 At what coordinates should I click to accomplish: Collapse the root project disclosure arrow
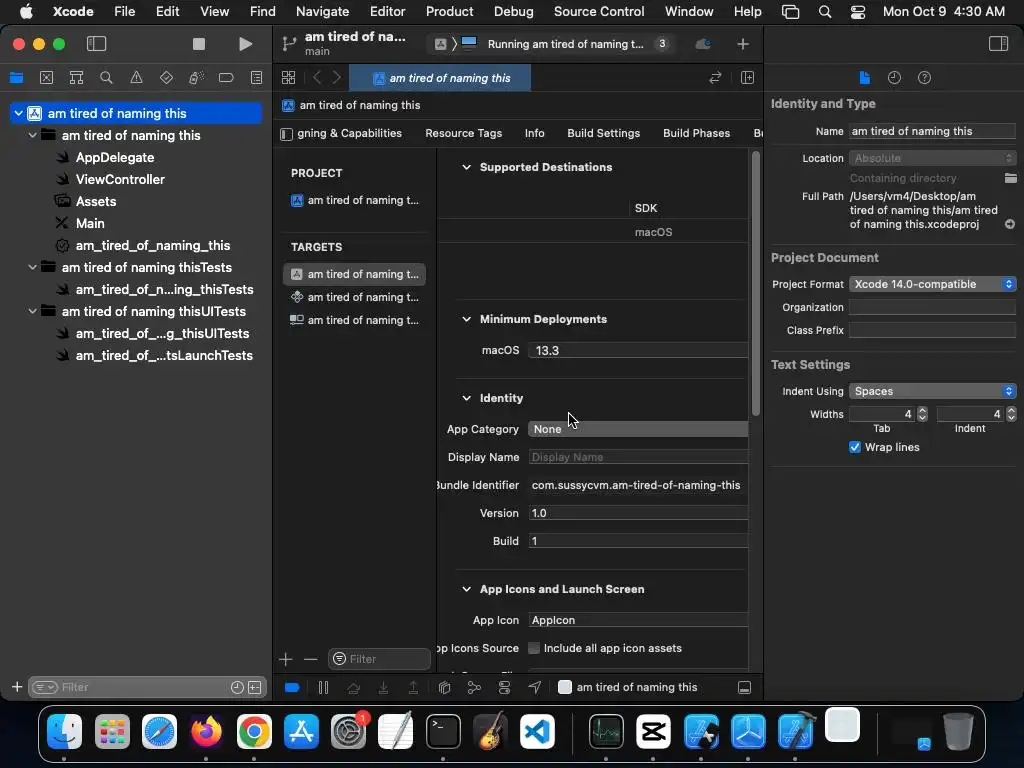pos(18,114)
